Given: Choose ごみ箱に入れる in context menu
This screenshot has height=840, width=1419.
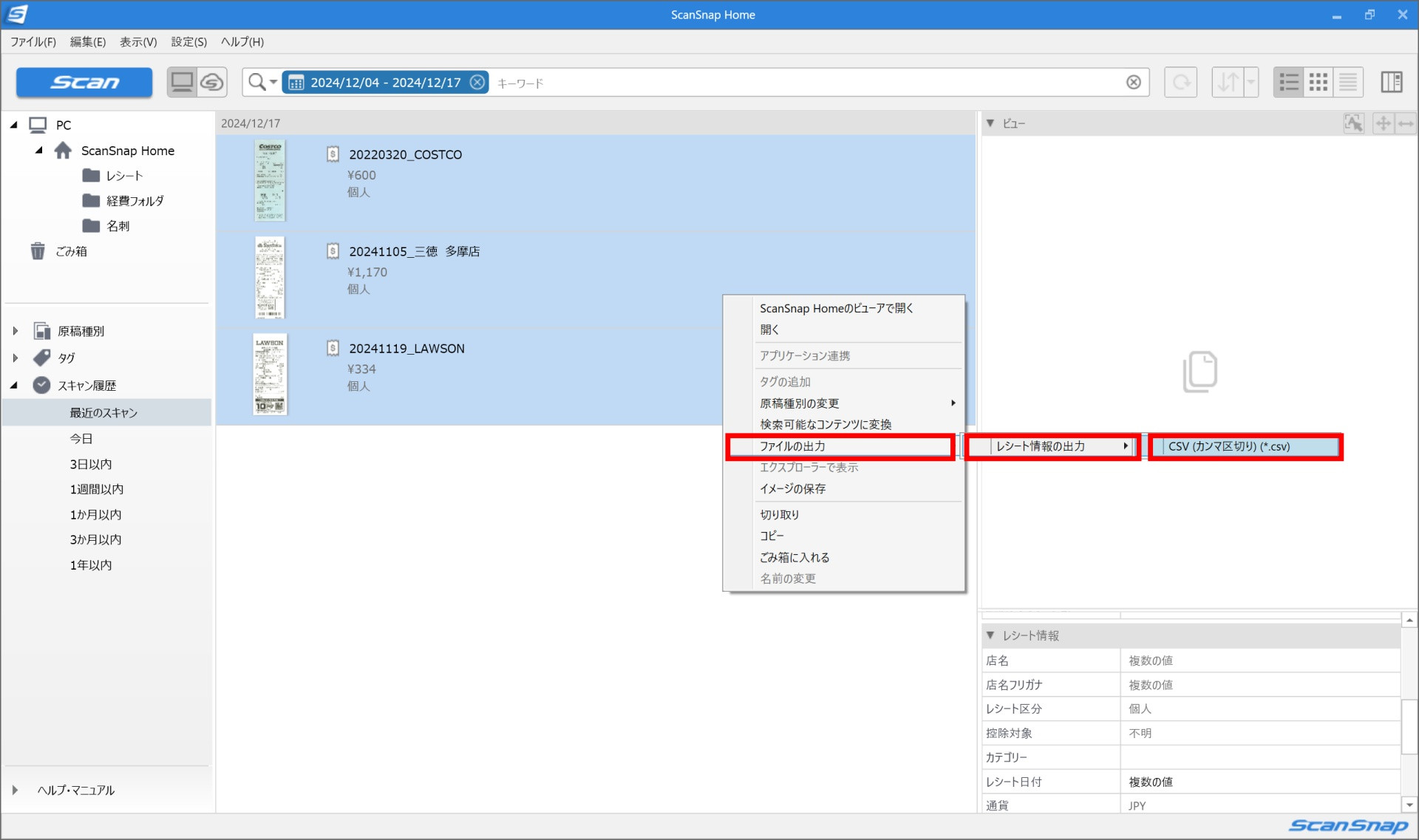Looking at the screenshot, I should 844,557.
